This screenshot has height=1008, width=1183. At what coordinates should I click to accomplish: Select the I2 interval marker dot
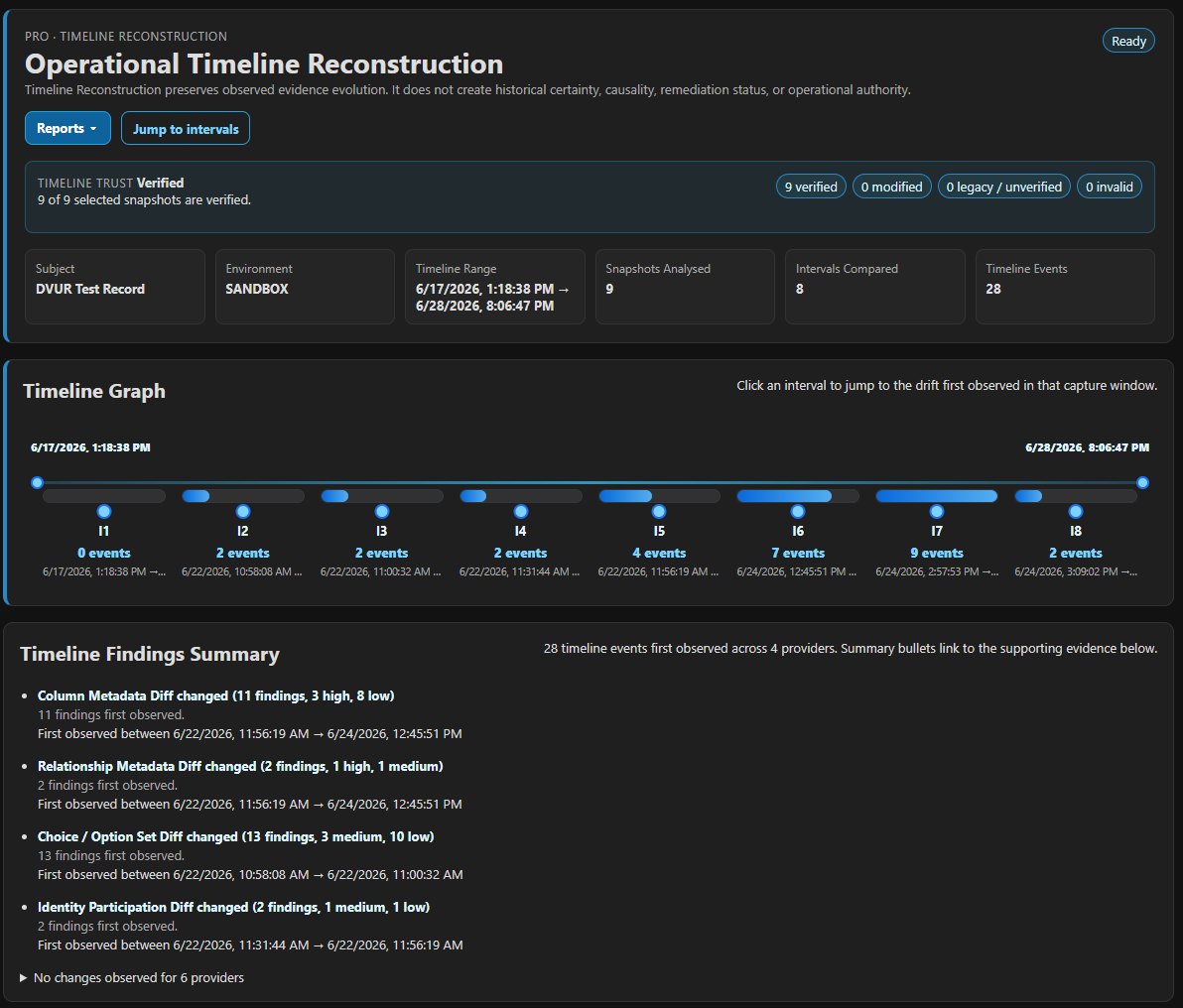[x=243, y=512]
